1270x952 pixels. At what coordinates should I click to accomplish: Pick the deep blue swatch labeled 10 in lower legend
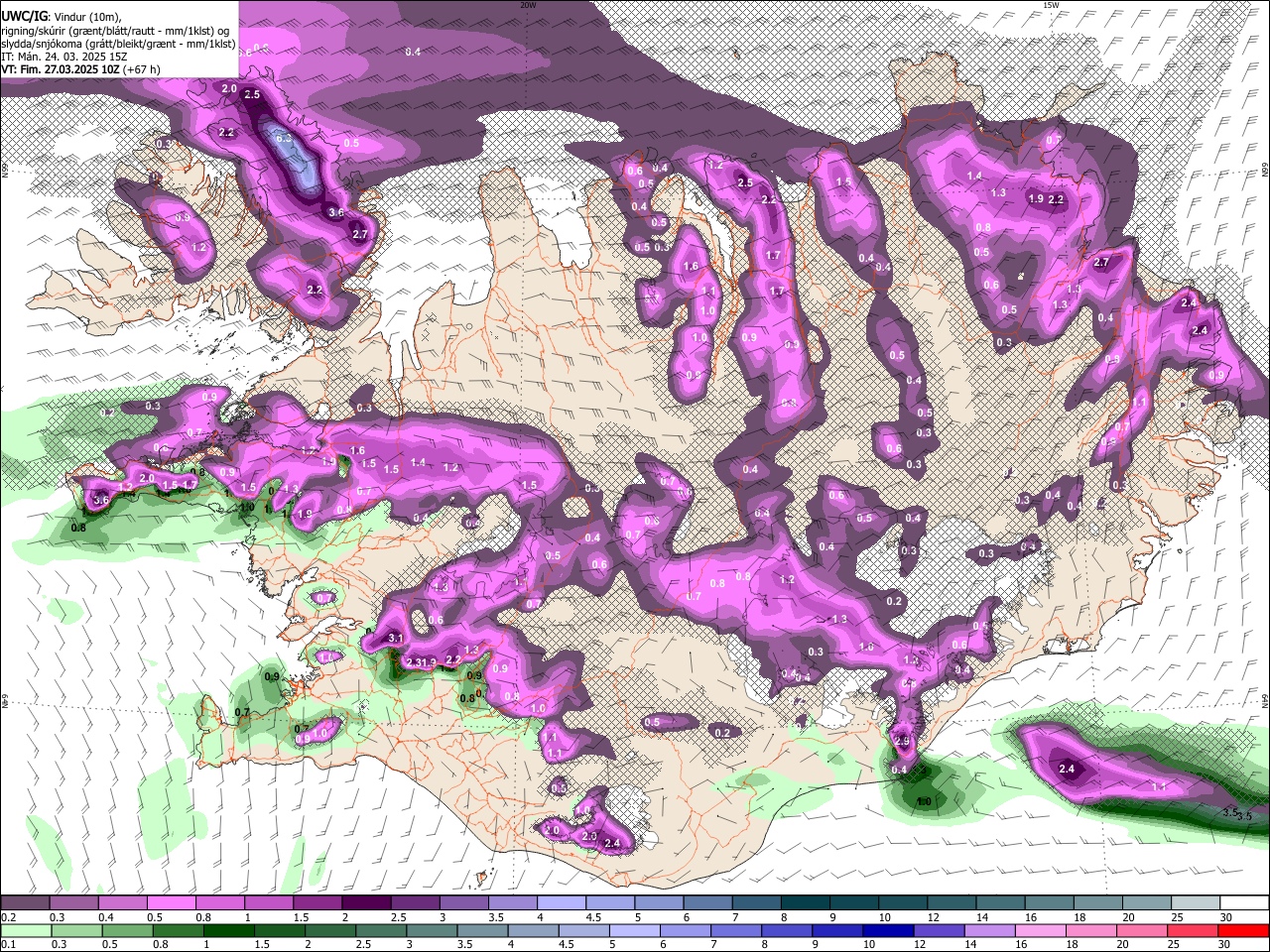pos(888,930)
